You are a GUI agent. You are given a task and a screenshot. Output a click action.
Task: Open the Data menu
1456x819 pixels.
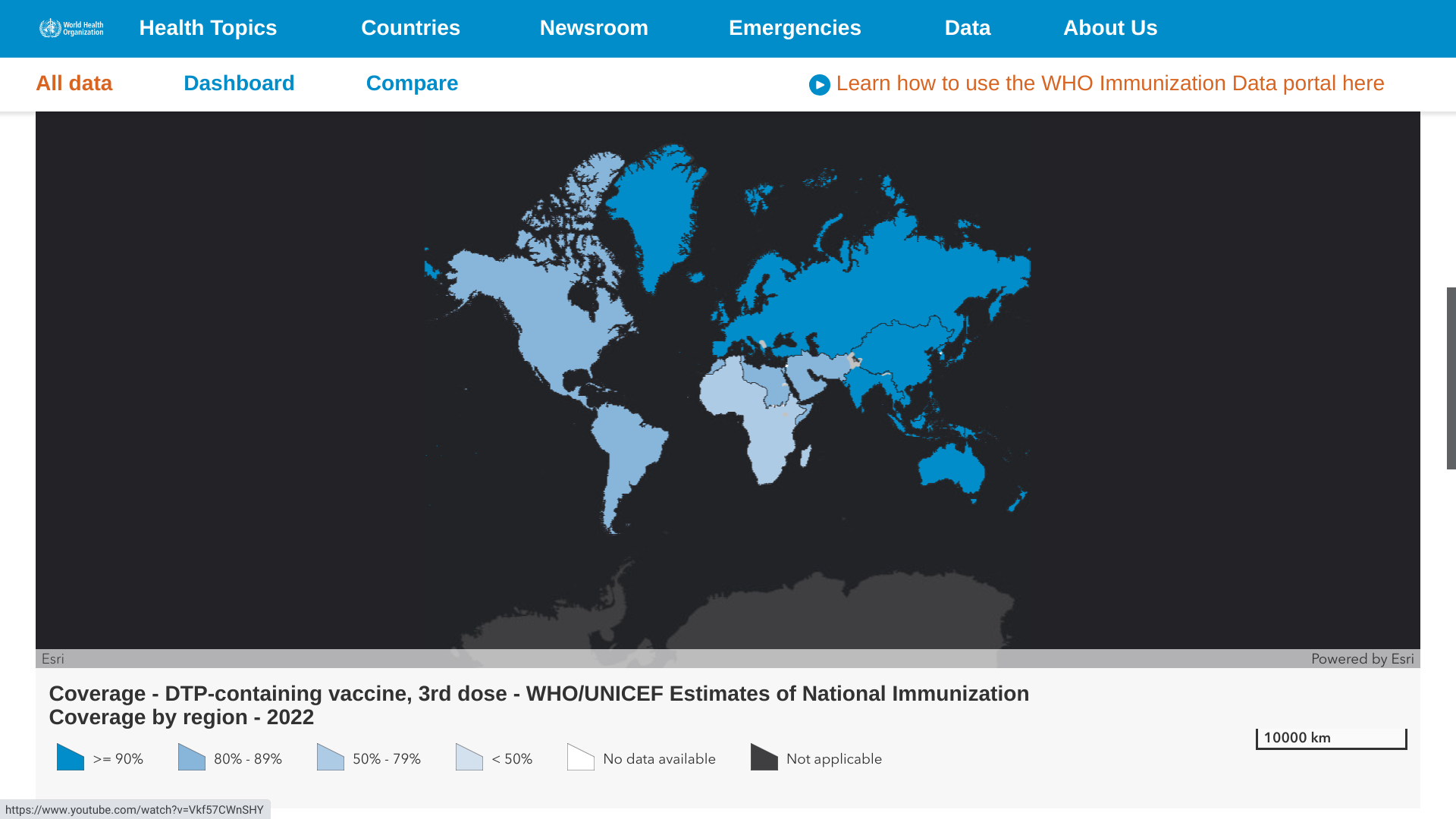(x=967, y=28)
